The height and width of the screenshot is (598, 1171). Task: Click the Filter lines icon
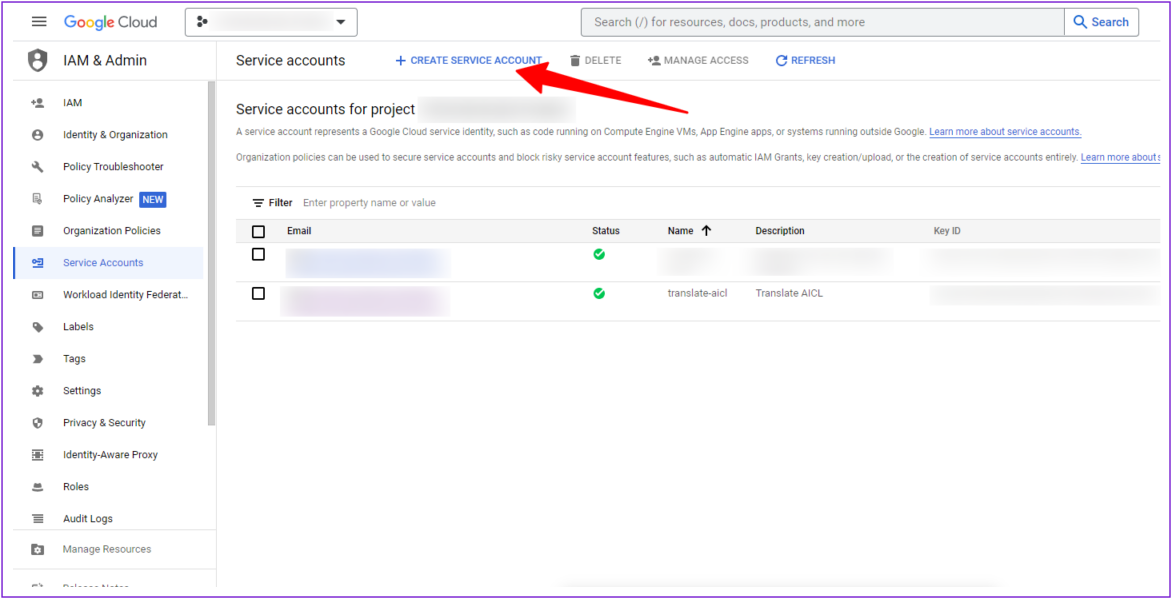tap(258, 203)
